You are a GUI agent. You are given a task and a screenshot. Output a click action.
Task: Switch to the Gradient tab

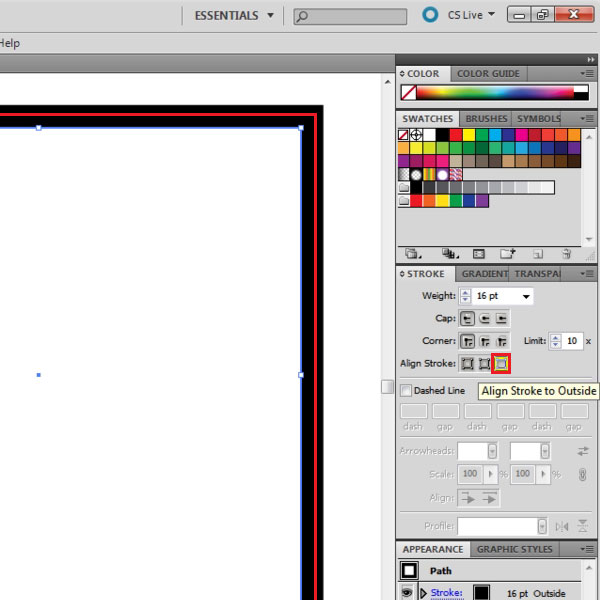484,274
